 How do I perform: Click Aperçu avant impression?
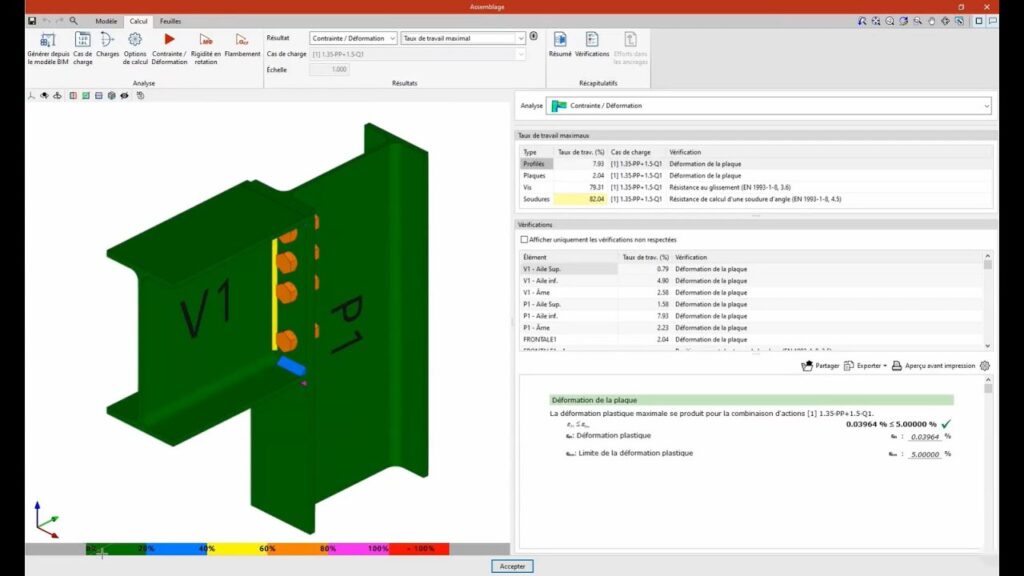click(933, 366)
